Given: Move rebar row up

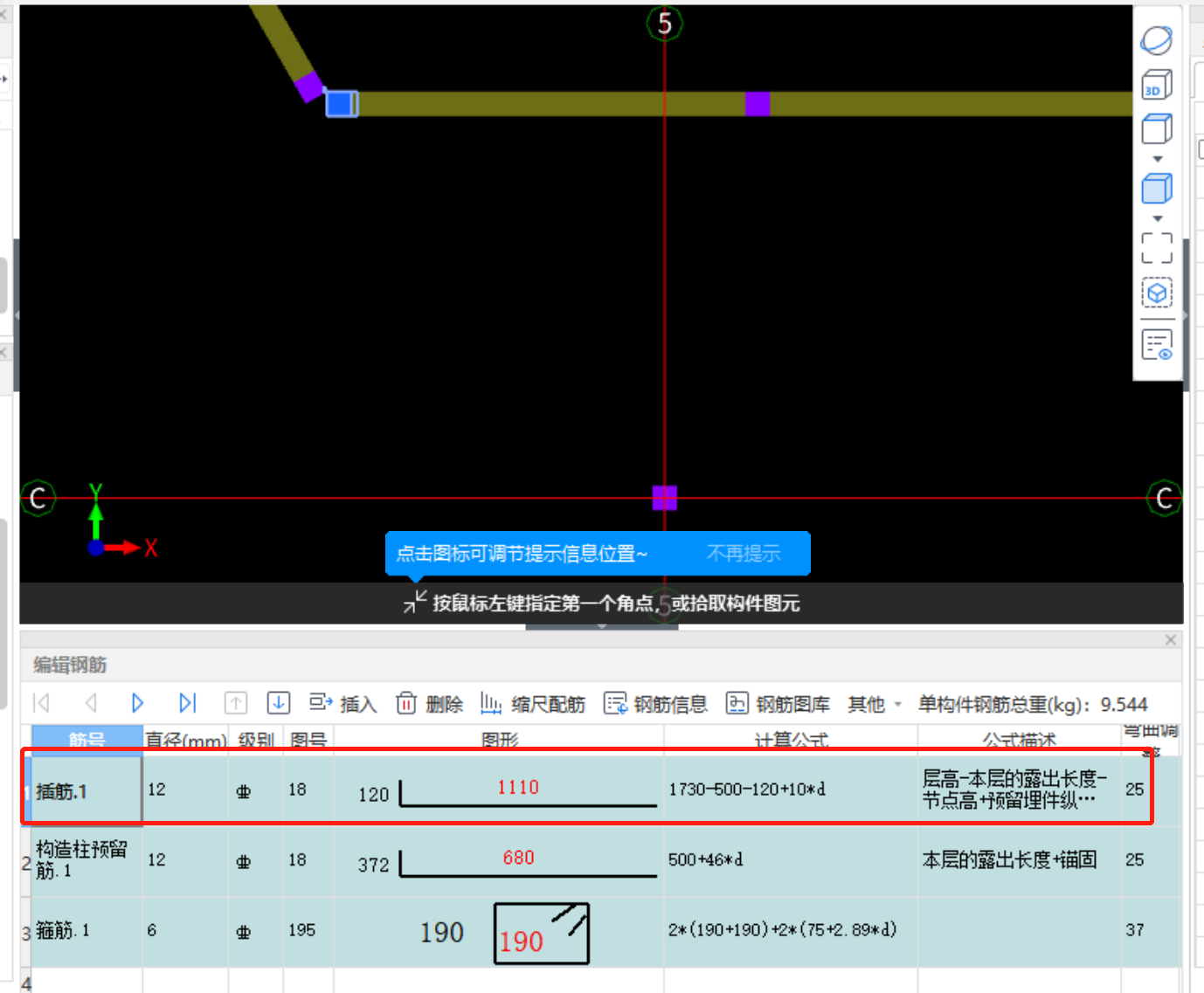Looking at the screenshot, I should pyautogui.click(x=236, y=703).
